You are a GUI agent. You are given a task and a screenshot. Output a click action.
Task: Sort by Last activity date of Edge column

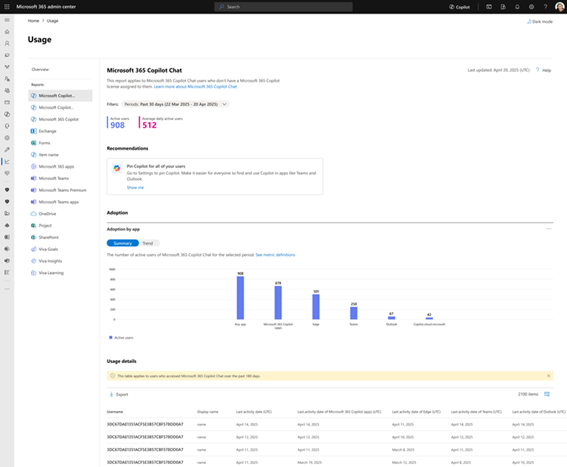coord(416,412)
